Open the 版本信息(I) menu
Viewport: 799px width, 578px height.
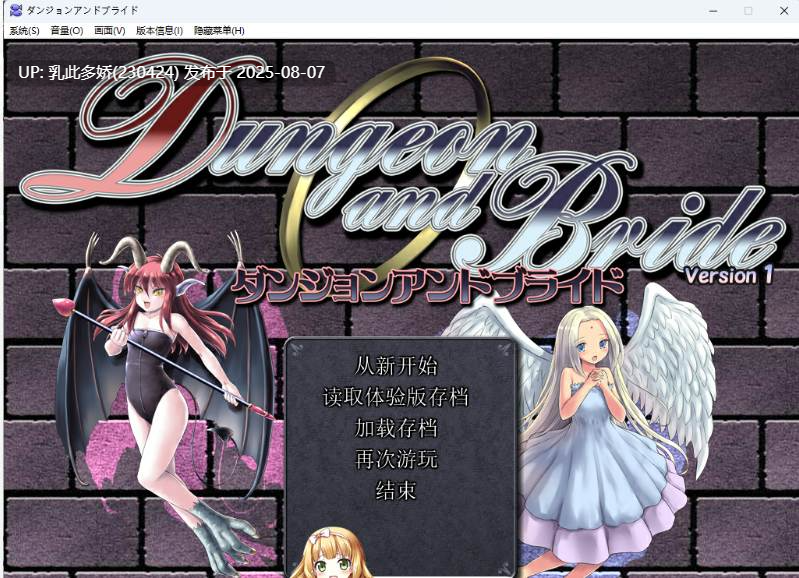tap(159, 31)
